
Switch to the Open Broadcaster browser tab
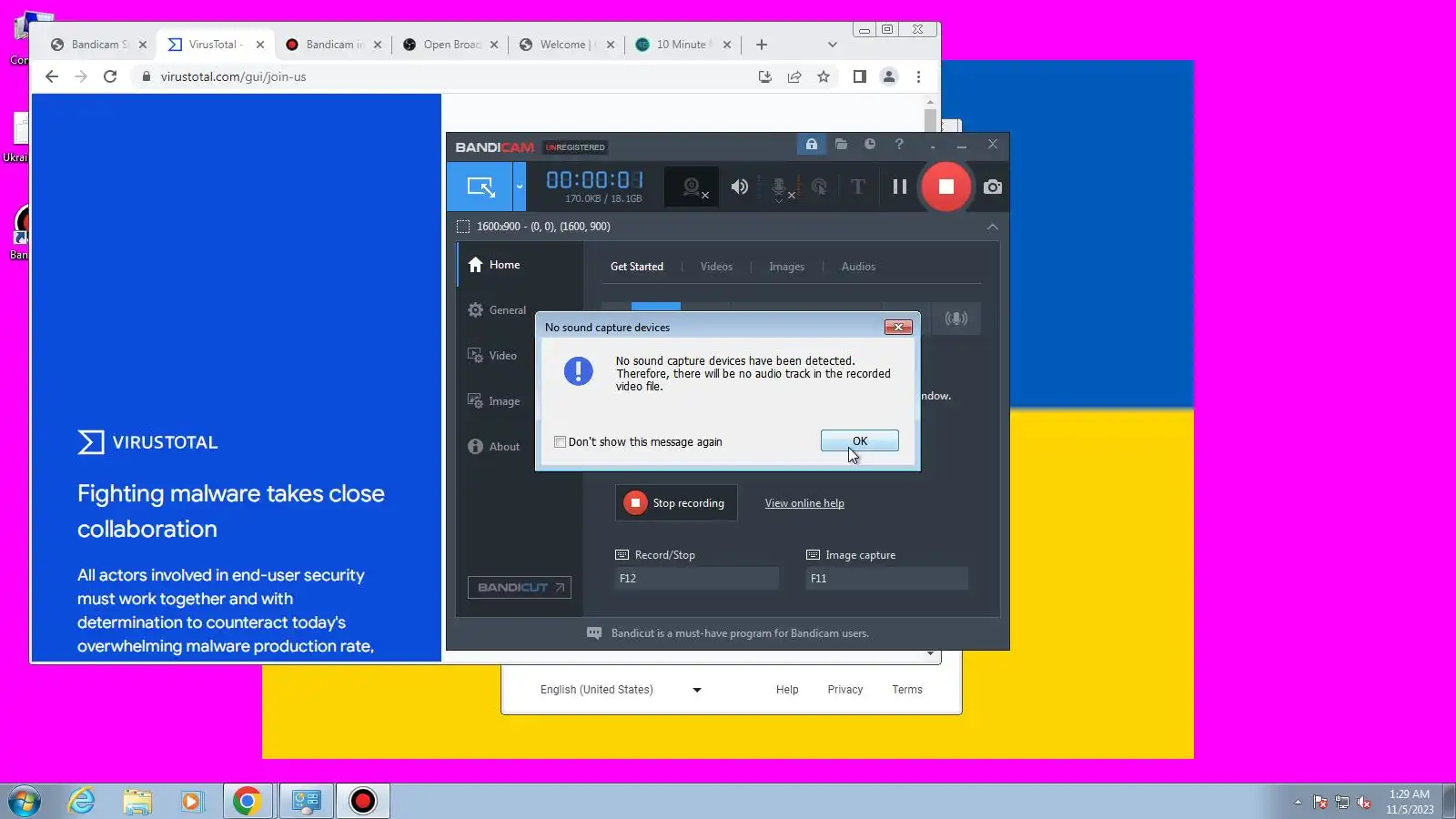pyautogui.click(x=451, y=45)
